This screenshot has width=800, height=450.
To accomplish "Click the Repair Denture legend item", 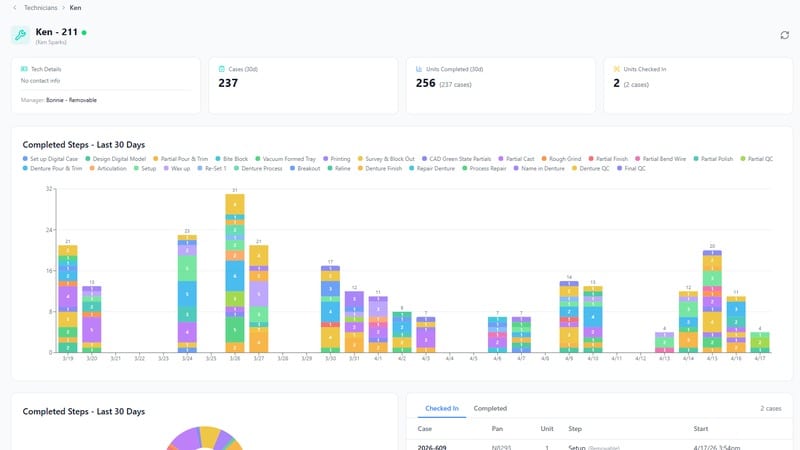I will 432,168.
